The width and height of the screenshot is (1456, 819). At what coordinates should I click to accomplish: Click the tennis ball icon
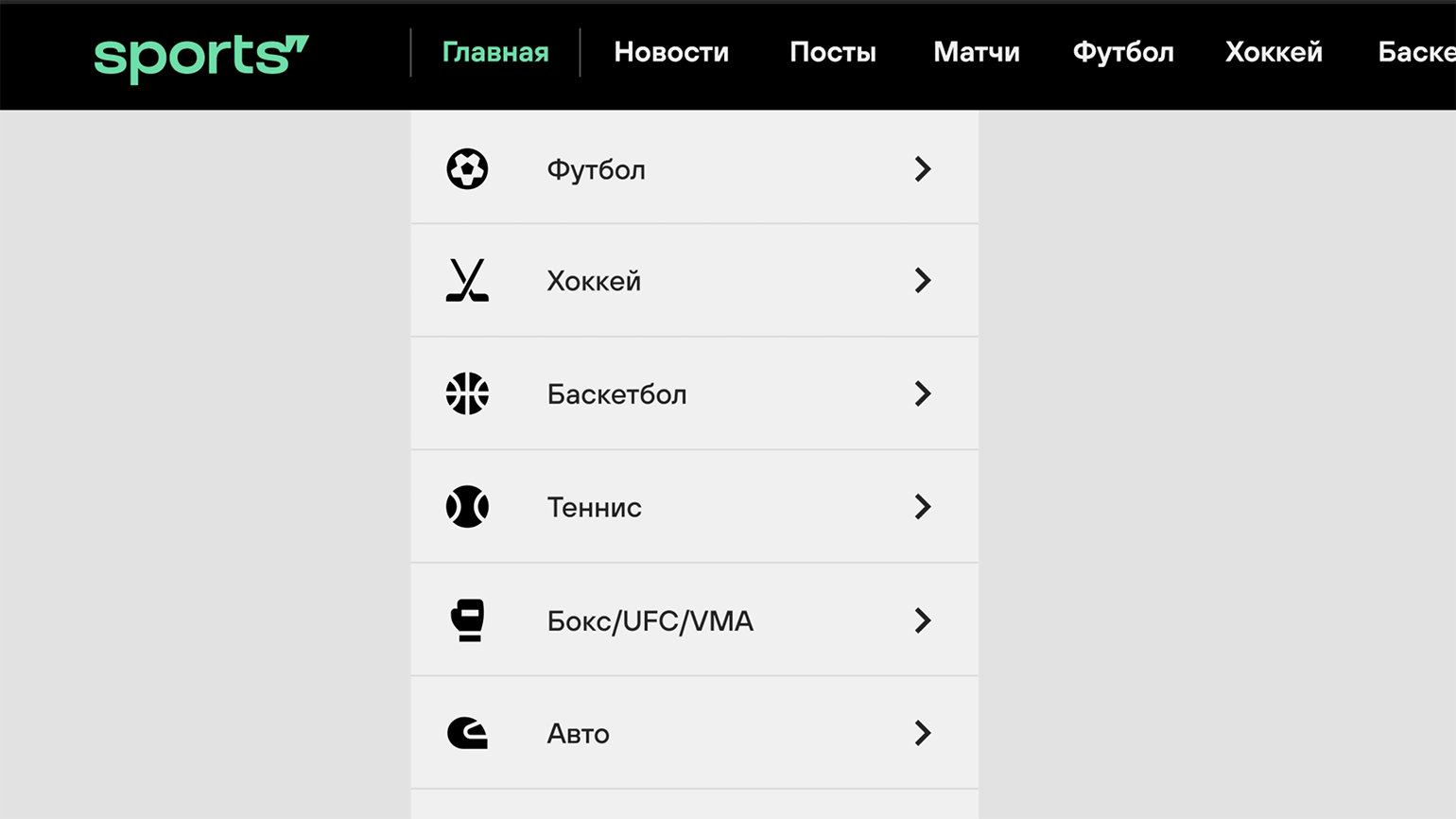tap(467, 507)
